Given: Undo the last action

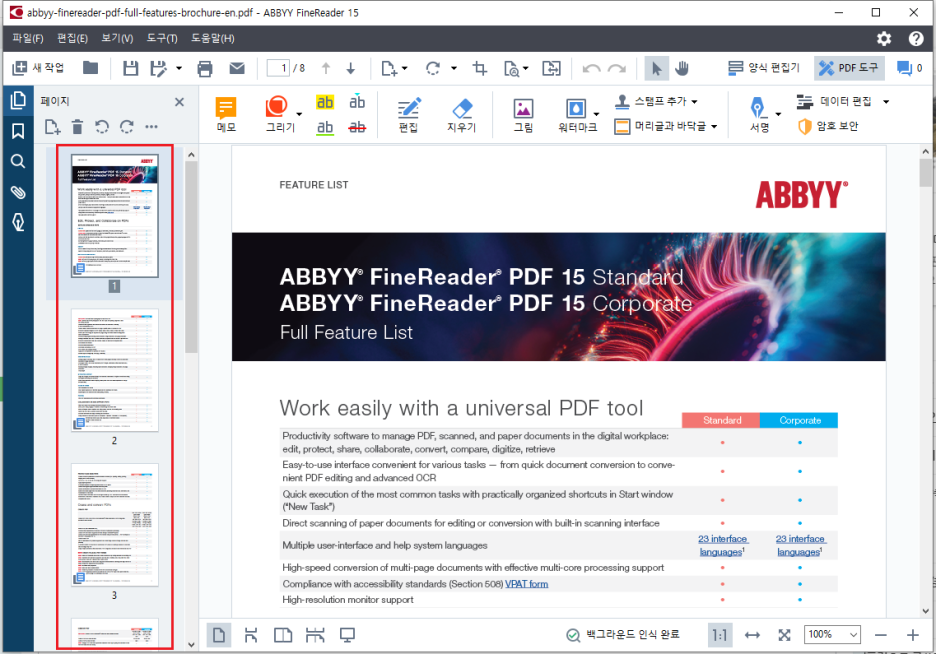Looking at the screenshot, I should (x=591, y=69).
